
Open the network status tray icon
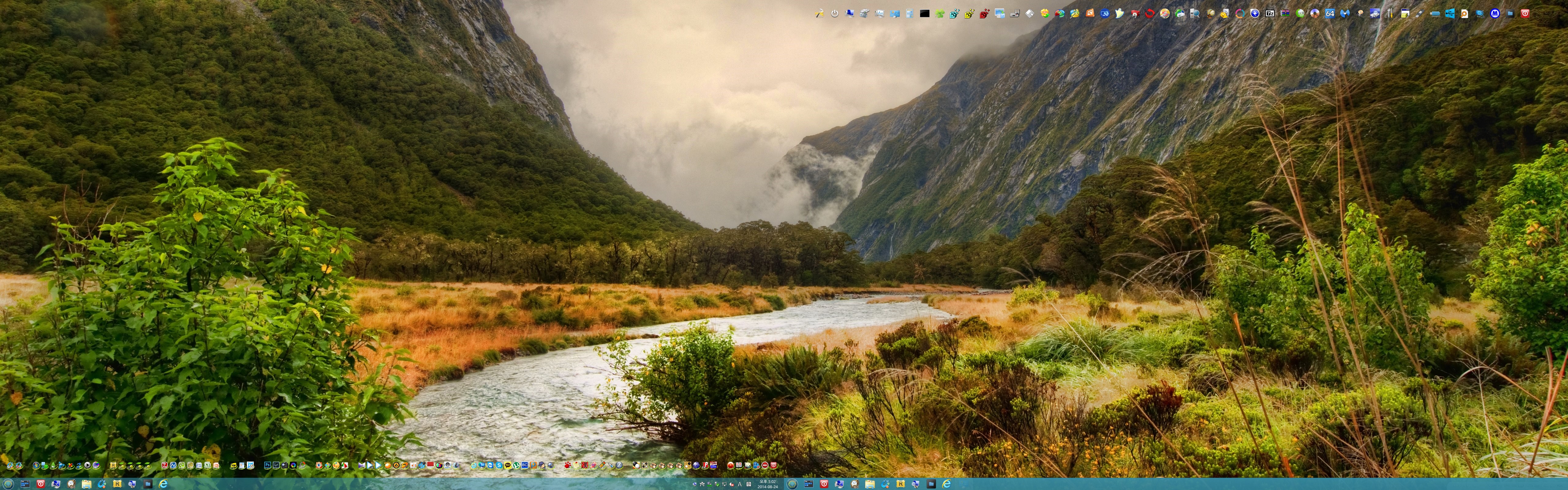[x=724, y=484]
